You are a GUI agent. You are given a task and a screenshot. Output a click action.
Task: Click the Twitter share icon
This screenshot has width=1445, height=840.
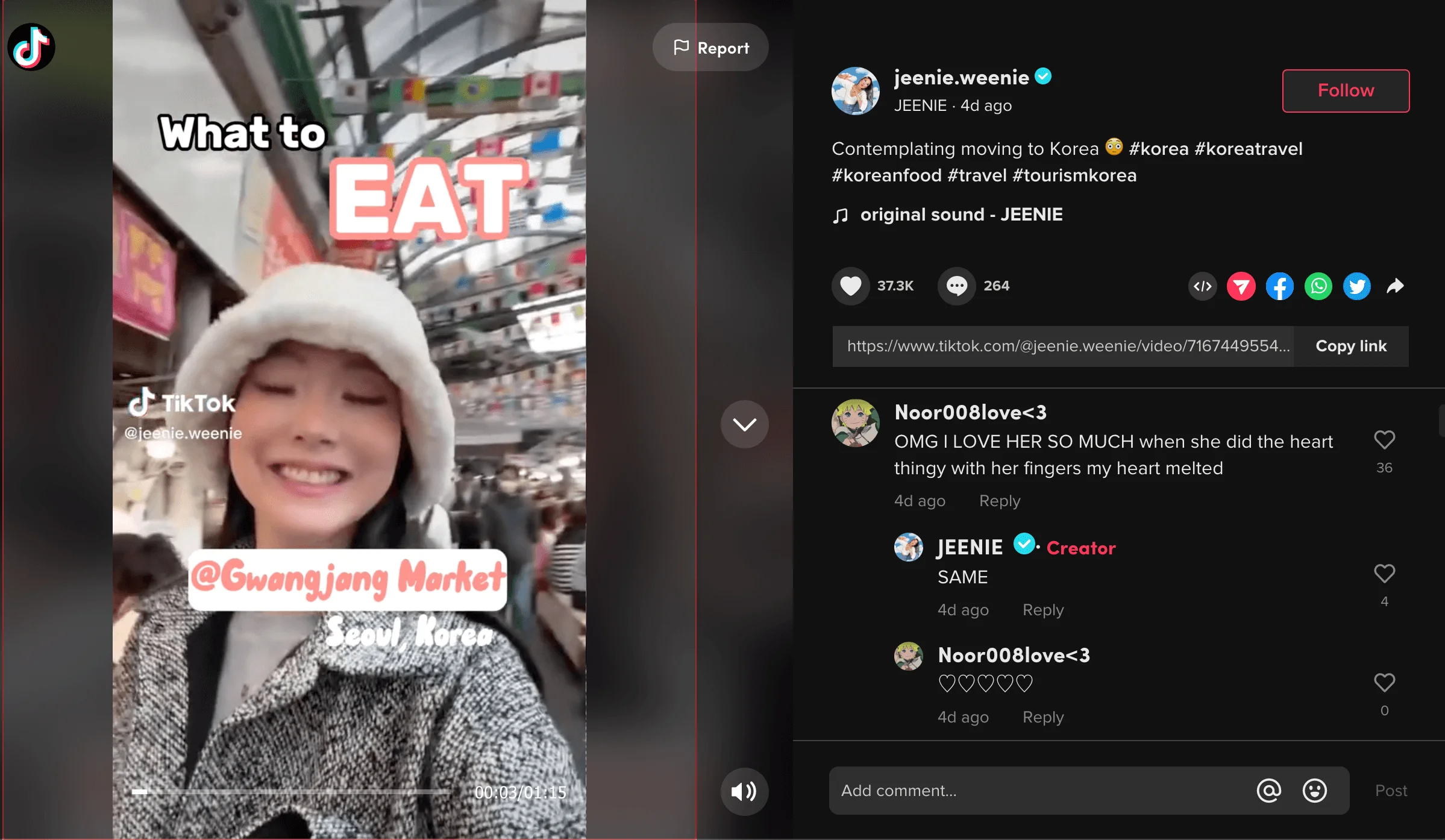pos(1357,285)
